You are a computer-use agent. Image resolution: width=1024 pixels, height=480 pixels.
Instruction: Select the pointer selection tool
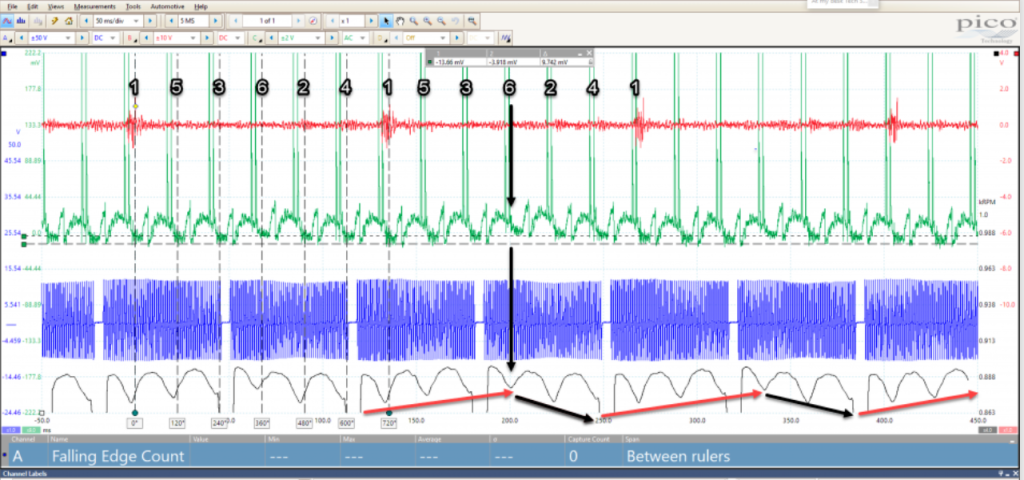pyautogui.click(x=386, y=21)
